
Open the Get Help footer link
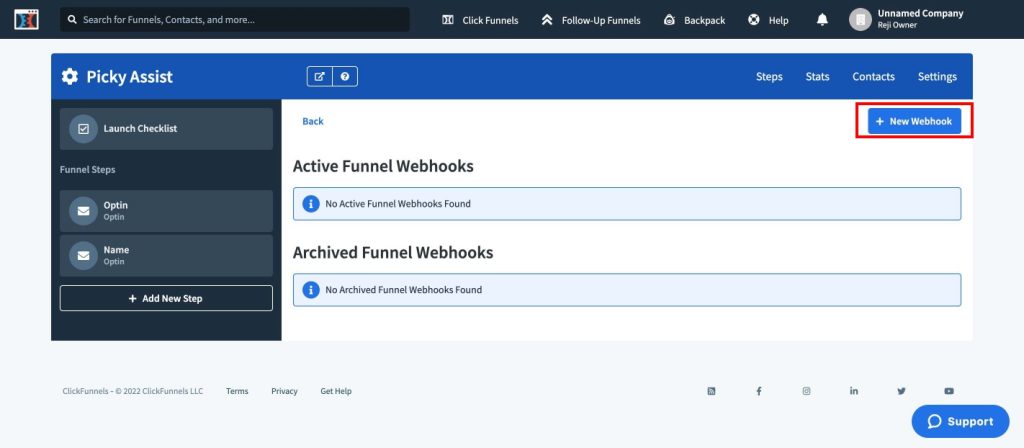coord(336,391)
